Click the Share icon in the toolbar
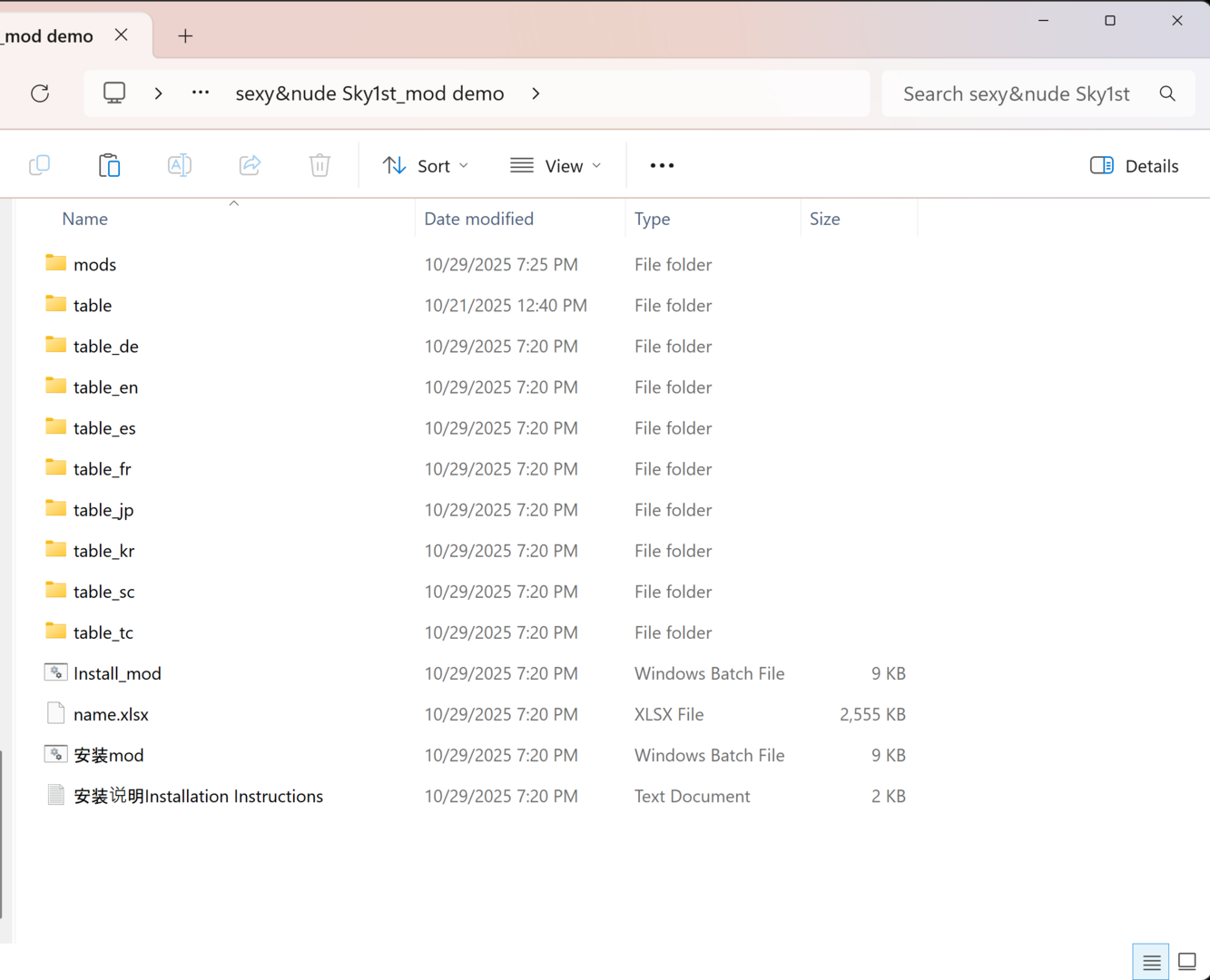Screen dimensions: 1210x980 [x=250, y=165]
